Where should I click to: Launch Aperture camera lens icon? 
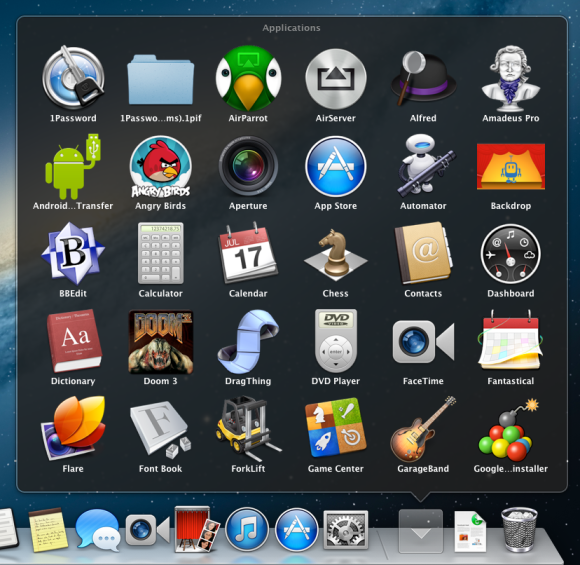coord(248,166)
